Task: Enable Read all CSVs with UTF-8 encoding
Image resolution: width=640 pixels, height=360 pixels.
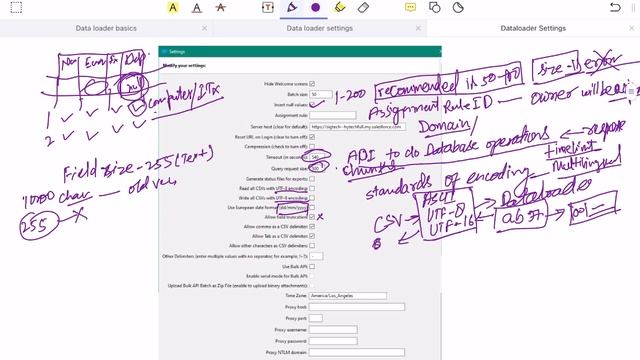Action: coord(312,189)
